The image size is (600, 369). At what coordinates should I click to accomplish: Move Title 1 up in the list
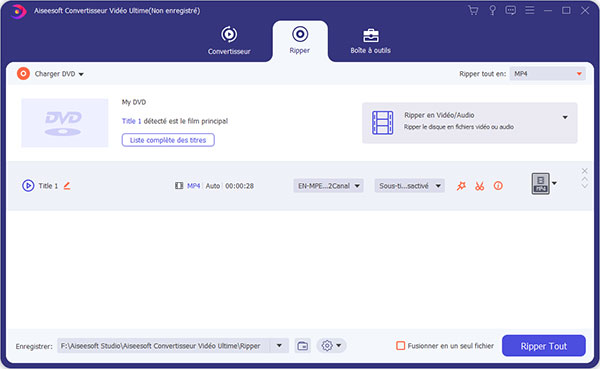(584, 179)
